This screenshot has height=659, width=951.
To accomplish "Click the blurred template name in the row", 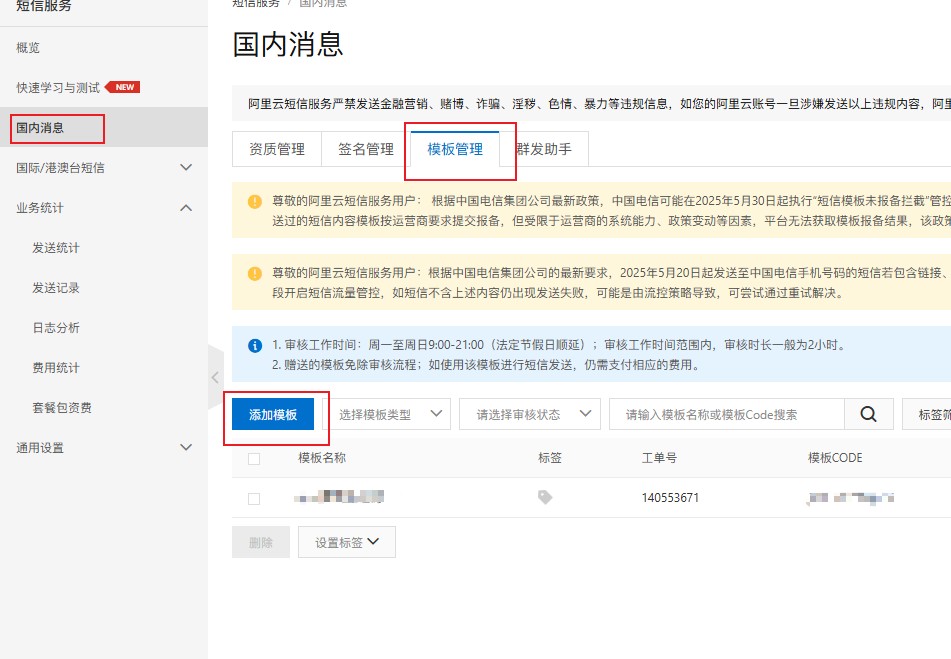I will tap(339, 497).
